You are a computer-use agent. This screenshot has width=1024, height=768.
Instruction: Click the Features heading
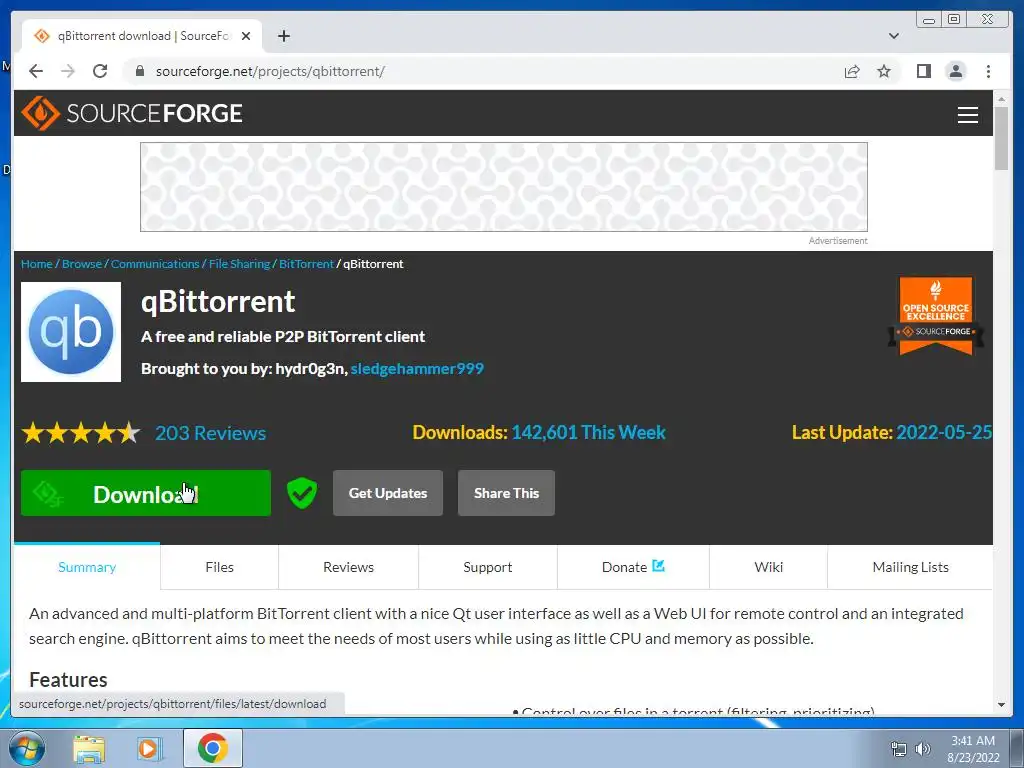pyautogui.click(x=68, y=680)
